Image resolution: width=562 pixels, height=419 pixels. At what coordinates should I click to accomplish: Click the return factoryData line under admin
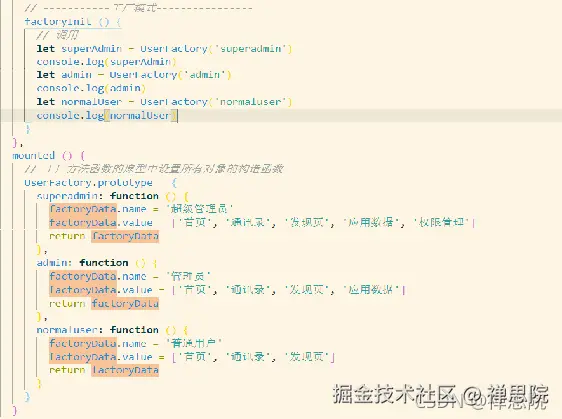104,304
